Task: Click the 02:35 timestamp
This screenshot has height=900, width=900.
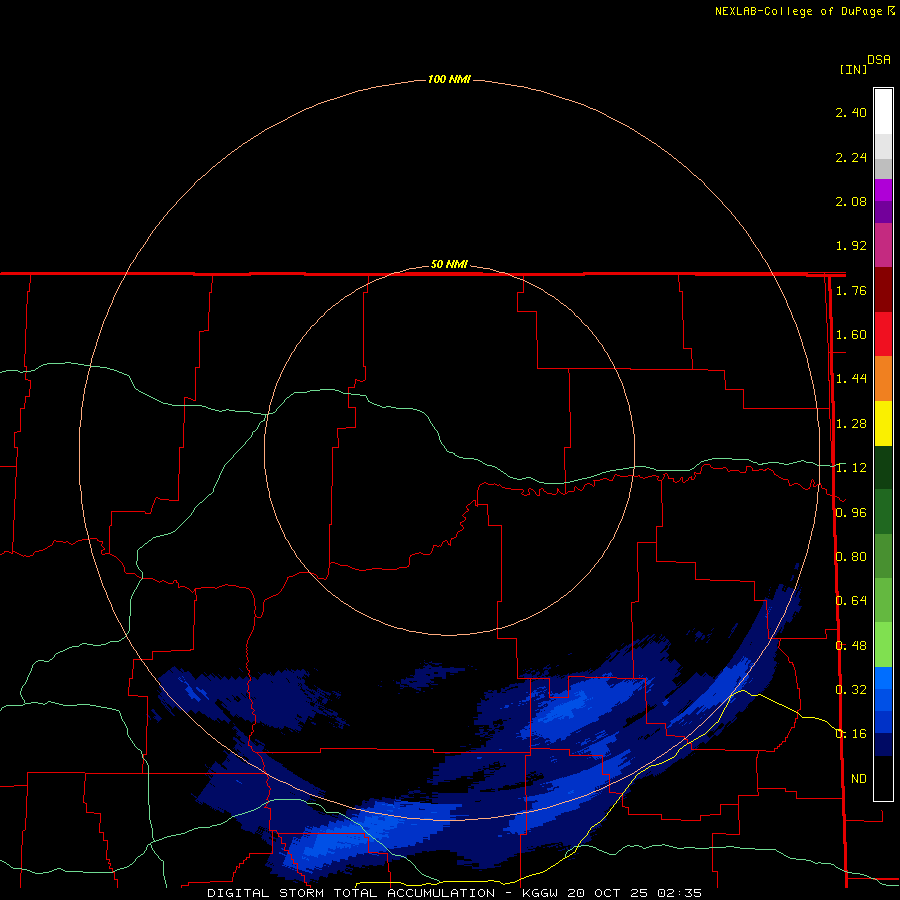Action: tap(680, 893)
